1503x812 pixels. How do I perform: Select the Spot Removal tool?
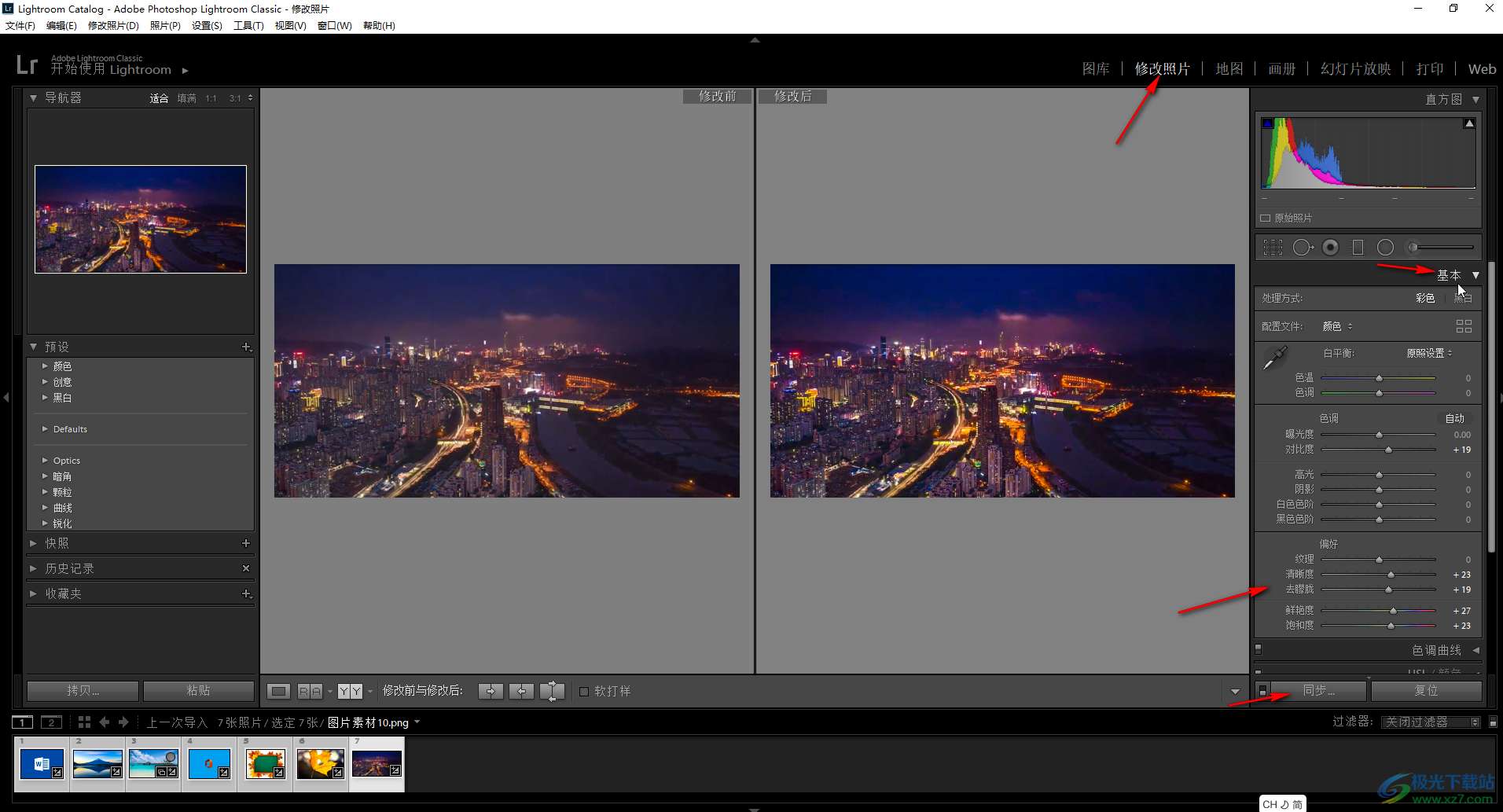1302,248
